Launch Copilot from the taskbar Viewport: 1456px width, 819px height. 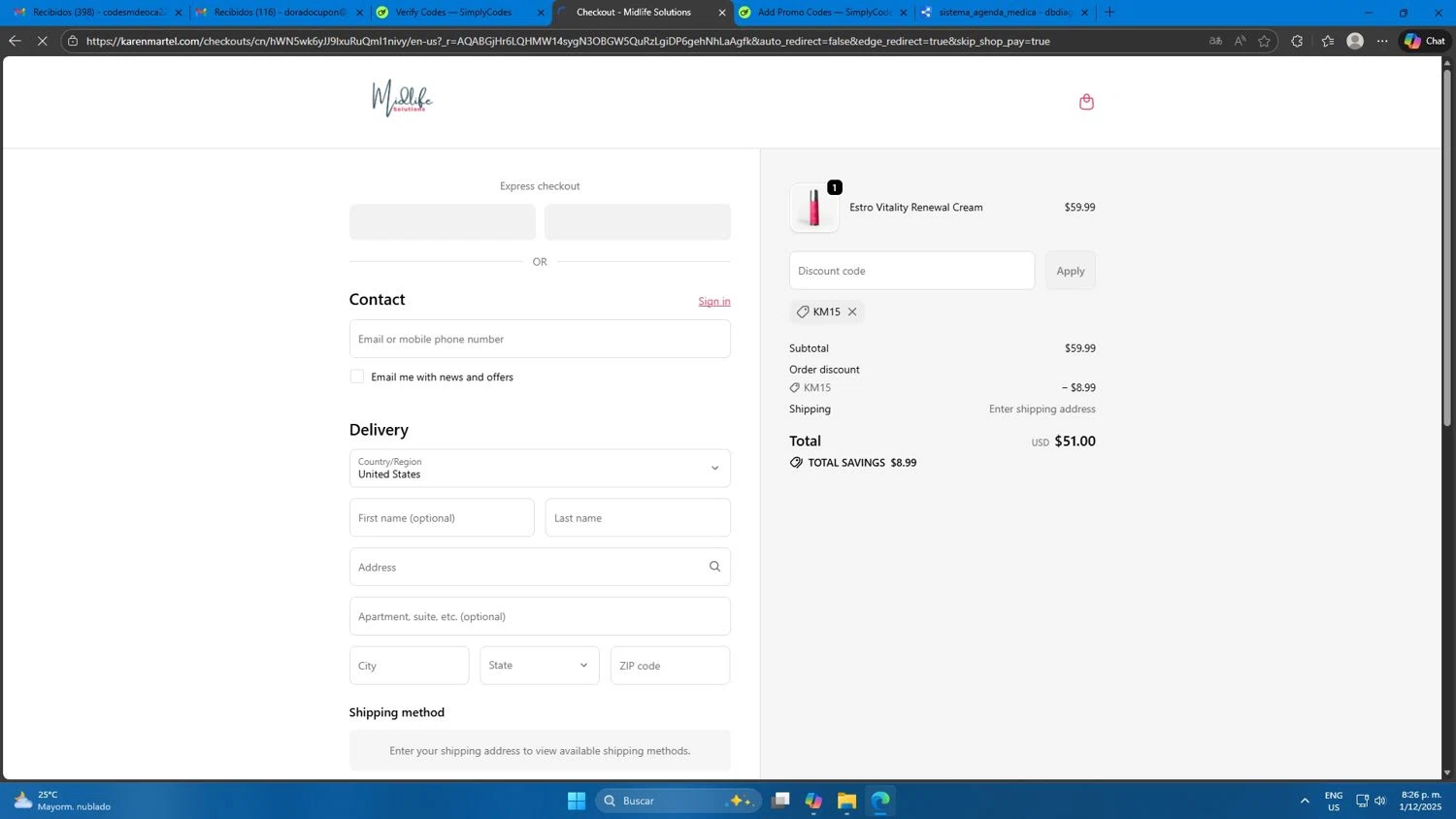[813, 801]
